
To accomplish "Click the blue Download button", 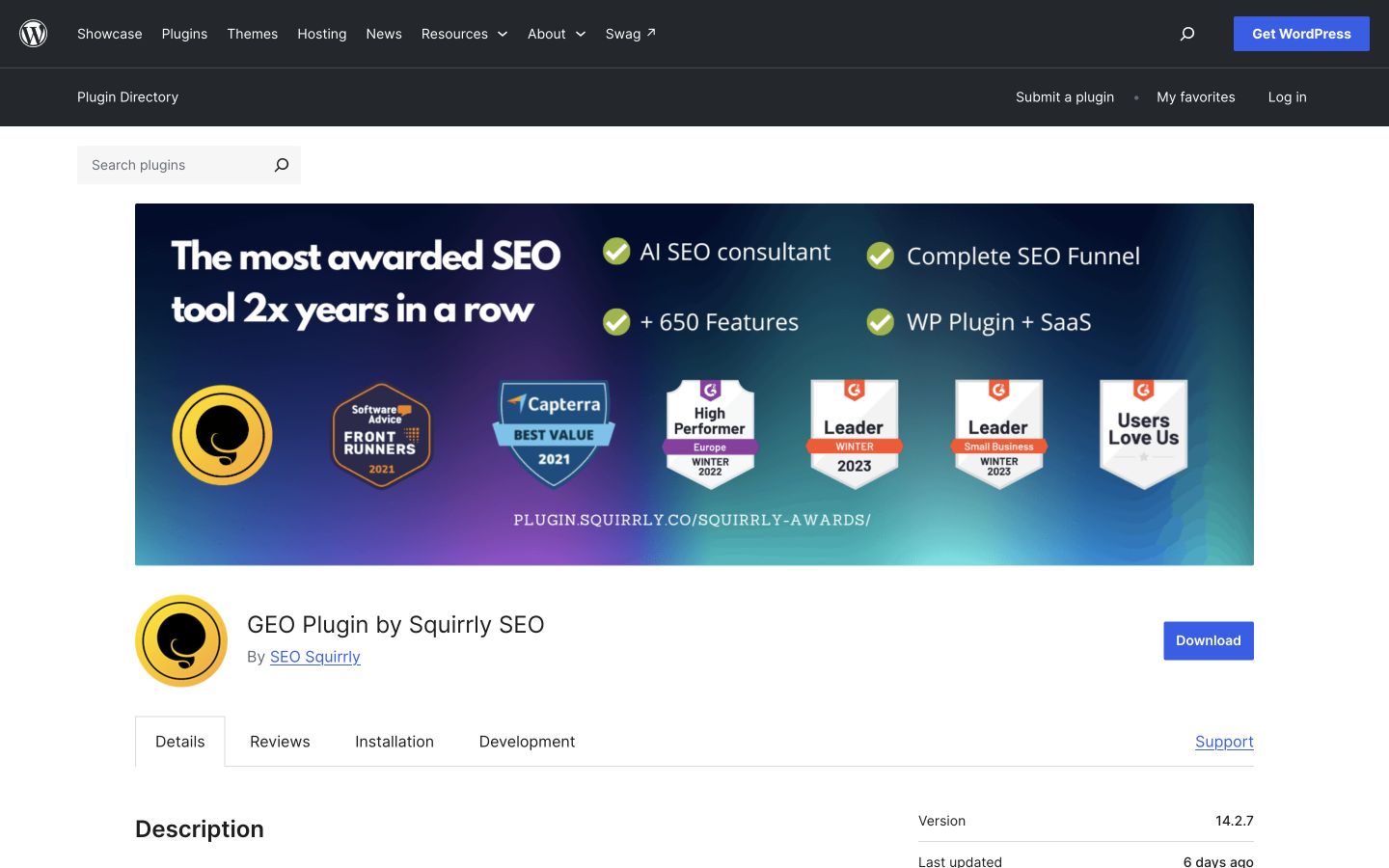I will (x=1209, y=640).
